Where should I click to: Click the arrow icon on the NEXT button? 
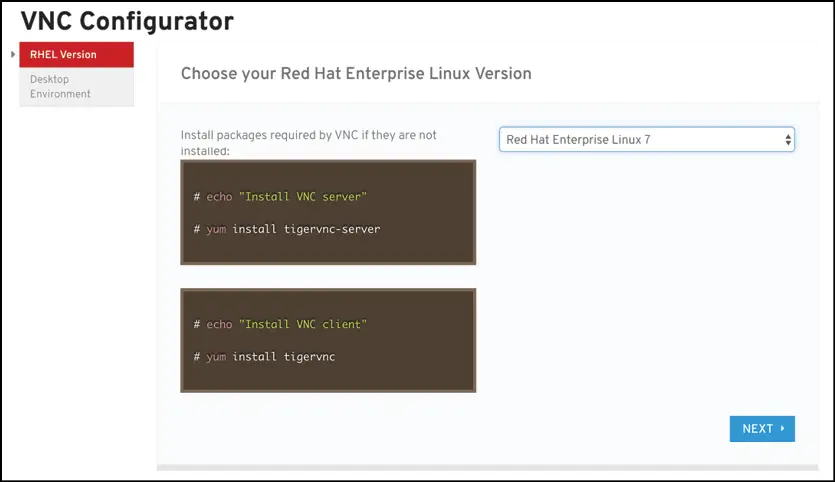pyautogui.click(x=782, y=429)
